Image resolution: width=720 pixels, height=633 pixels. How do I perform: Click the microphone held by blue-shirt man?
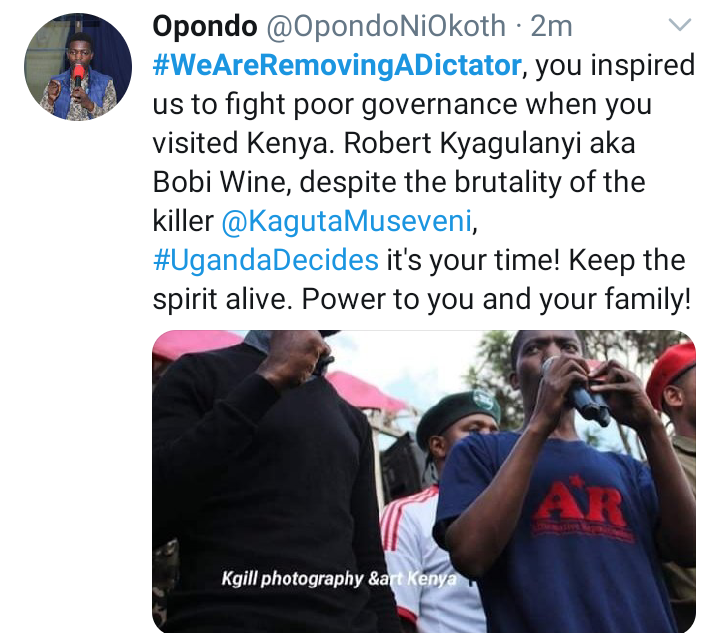(579, 392)
